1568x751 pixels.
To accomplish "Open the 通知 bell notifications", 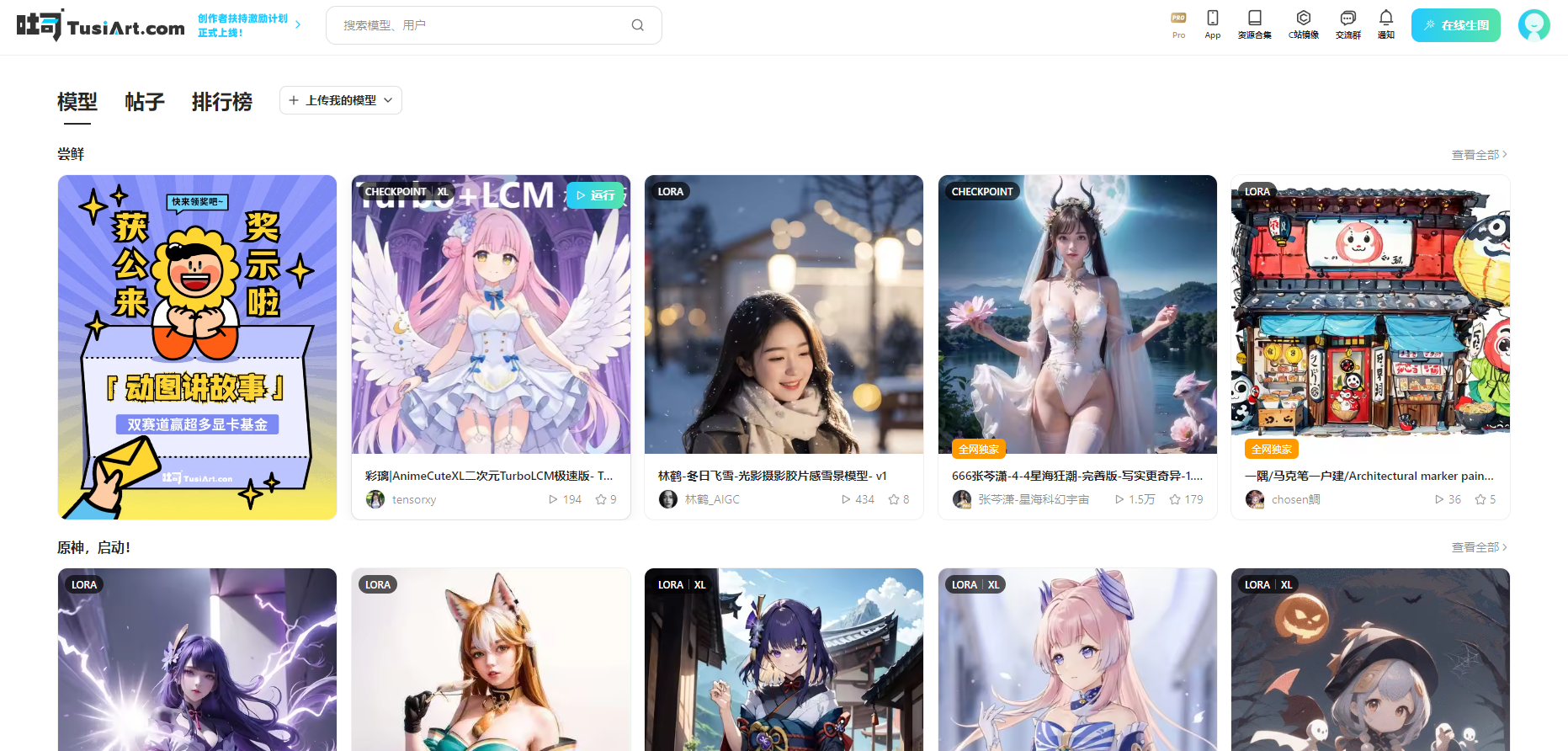I will coord(1385,25).
